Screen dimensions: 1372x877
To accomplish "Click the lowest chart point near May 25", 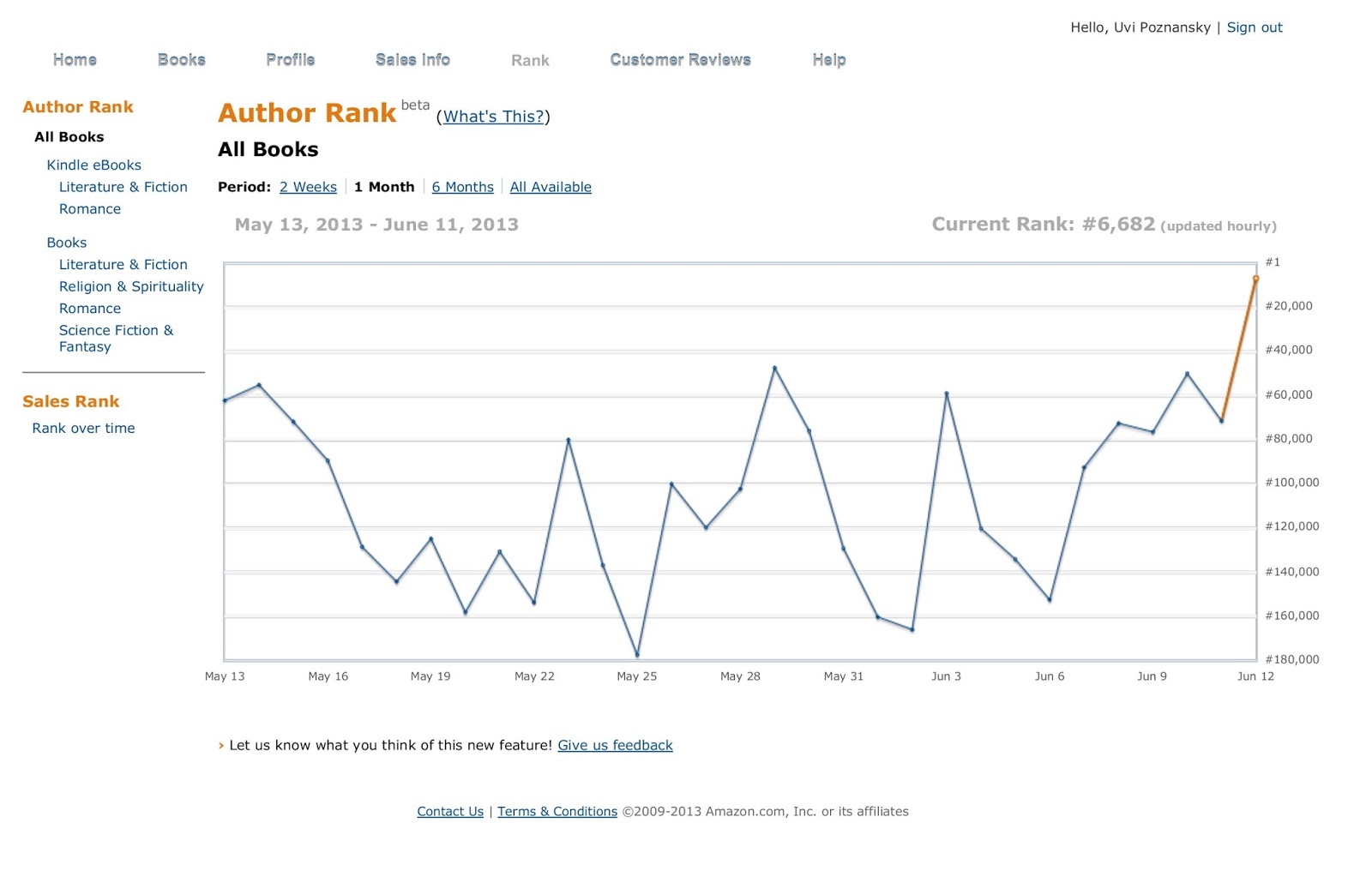I will point(637,655).
